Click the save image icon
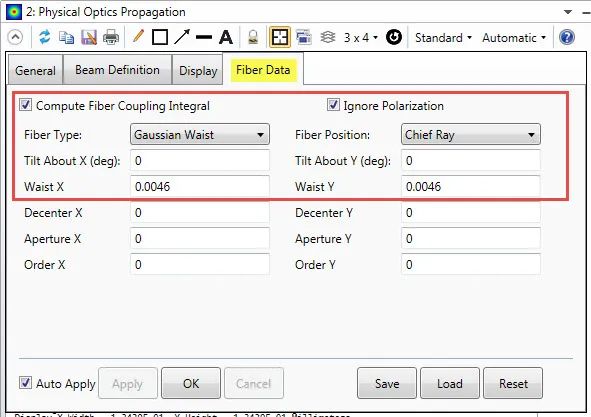 pos(89,37)
